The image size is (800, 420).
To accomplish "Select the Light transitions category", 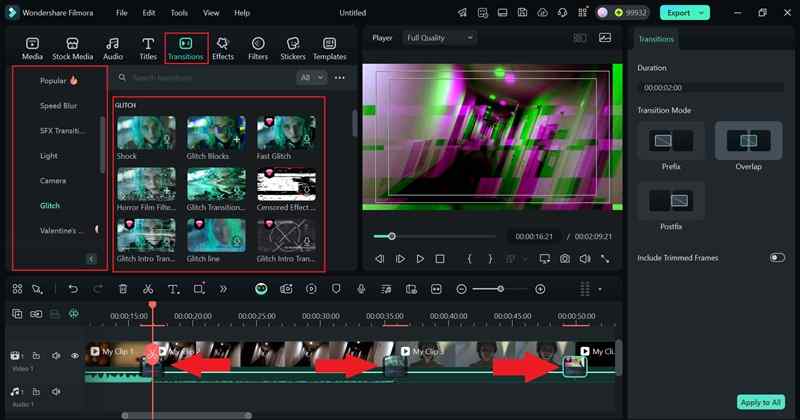I will [48, 156].
